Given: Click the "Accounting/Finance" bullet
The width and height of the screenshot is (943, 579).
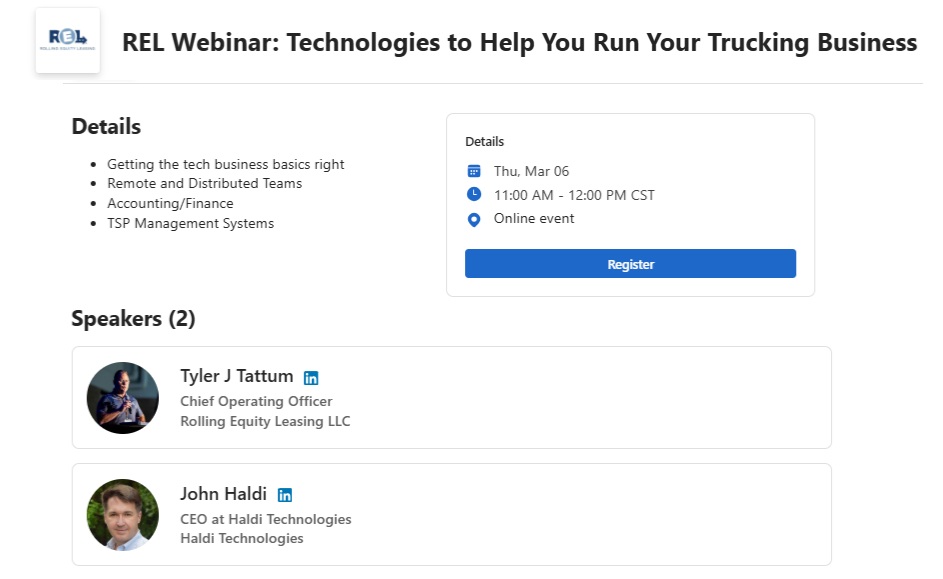Looking at the screenshot, I should (170, 203).
